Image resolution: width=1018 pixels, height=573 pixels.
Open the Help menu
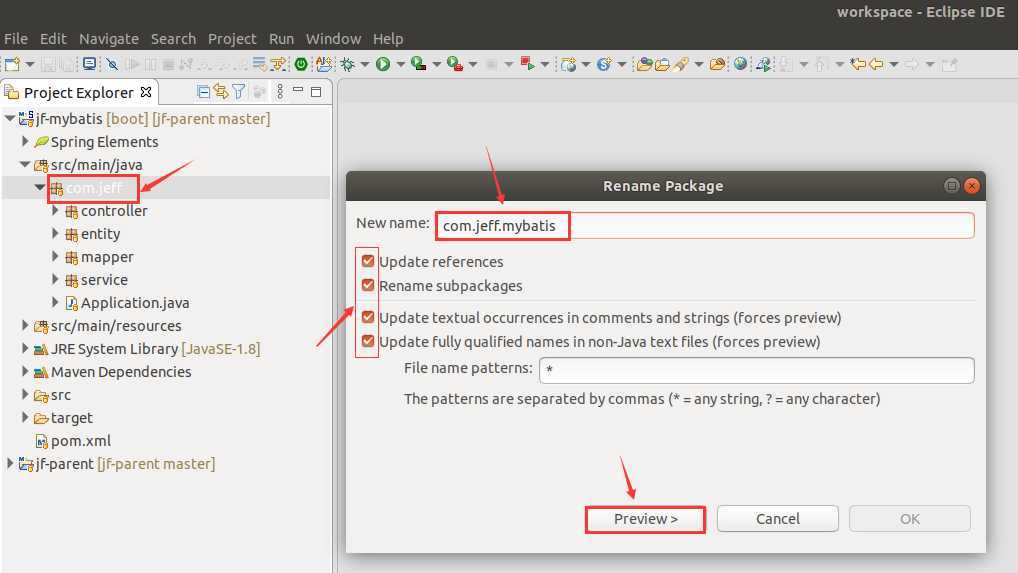(388, 39)
